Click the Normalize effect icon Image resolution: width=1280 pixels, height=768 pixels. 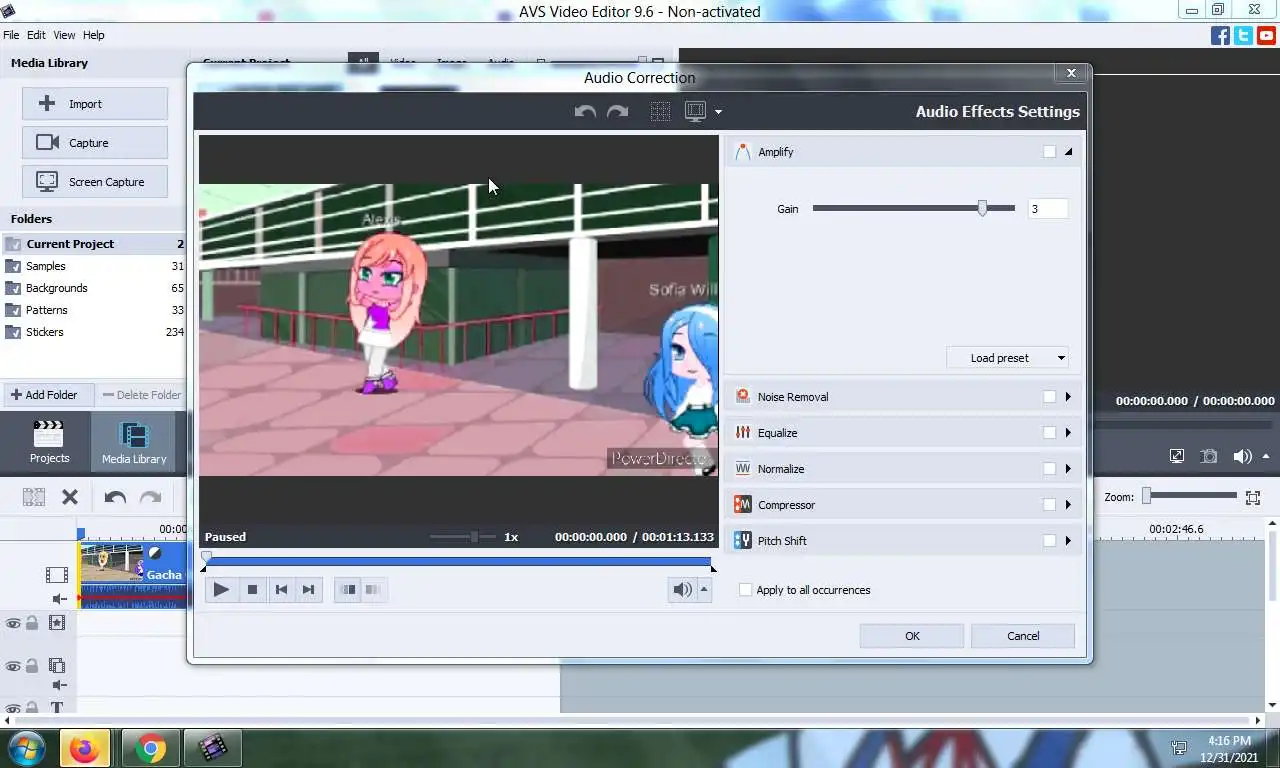click(743, 469)
